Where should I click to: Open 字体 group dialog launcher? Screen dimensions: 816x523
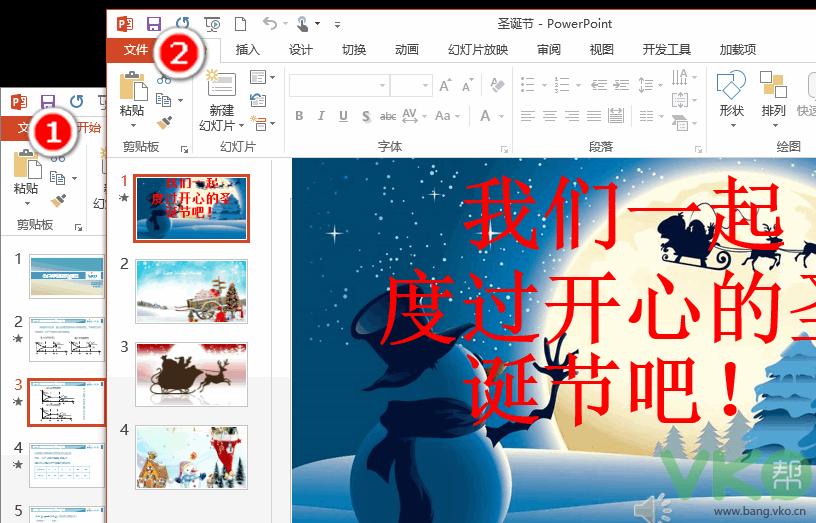[x=504, y=149]
